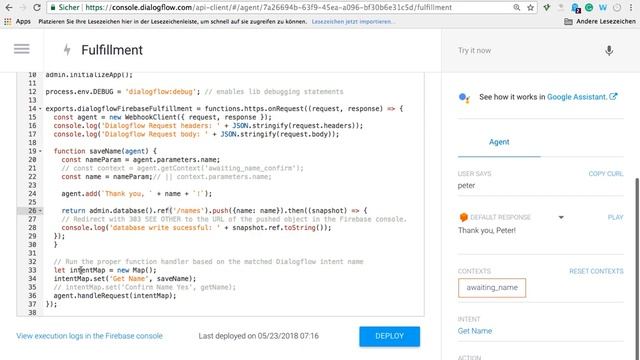Click the CONTEXTS label

pyautogui.click(x=474, y=271)
